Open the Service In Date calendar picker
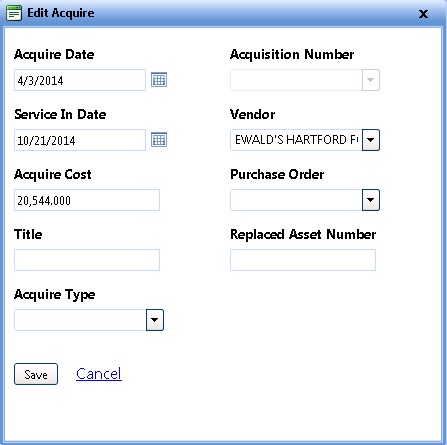The width and height of the screenshot is (447, 445). pos(159,140)
